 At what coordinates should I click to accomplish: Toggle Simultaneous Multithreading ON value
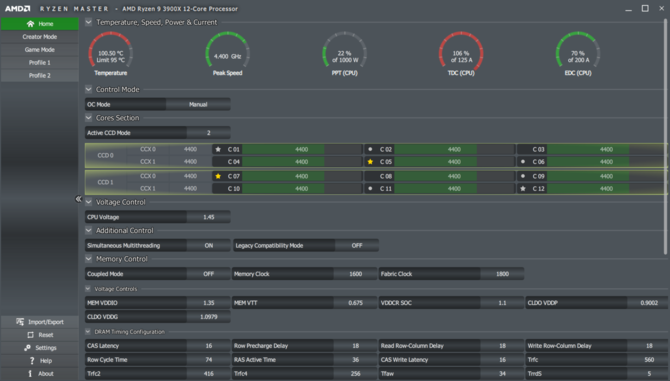tap(209, 246)
